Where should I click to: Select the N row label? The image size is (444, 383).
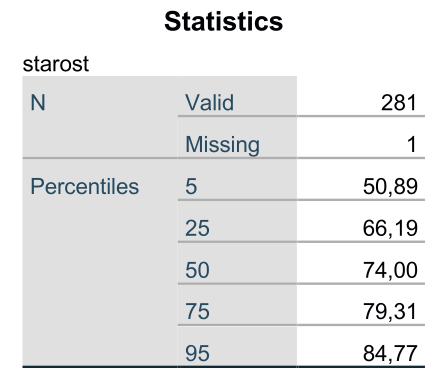38,102
